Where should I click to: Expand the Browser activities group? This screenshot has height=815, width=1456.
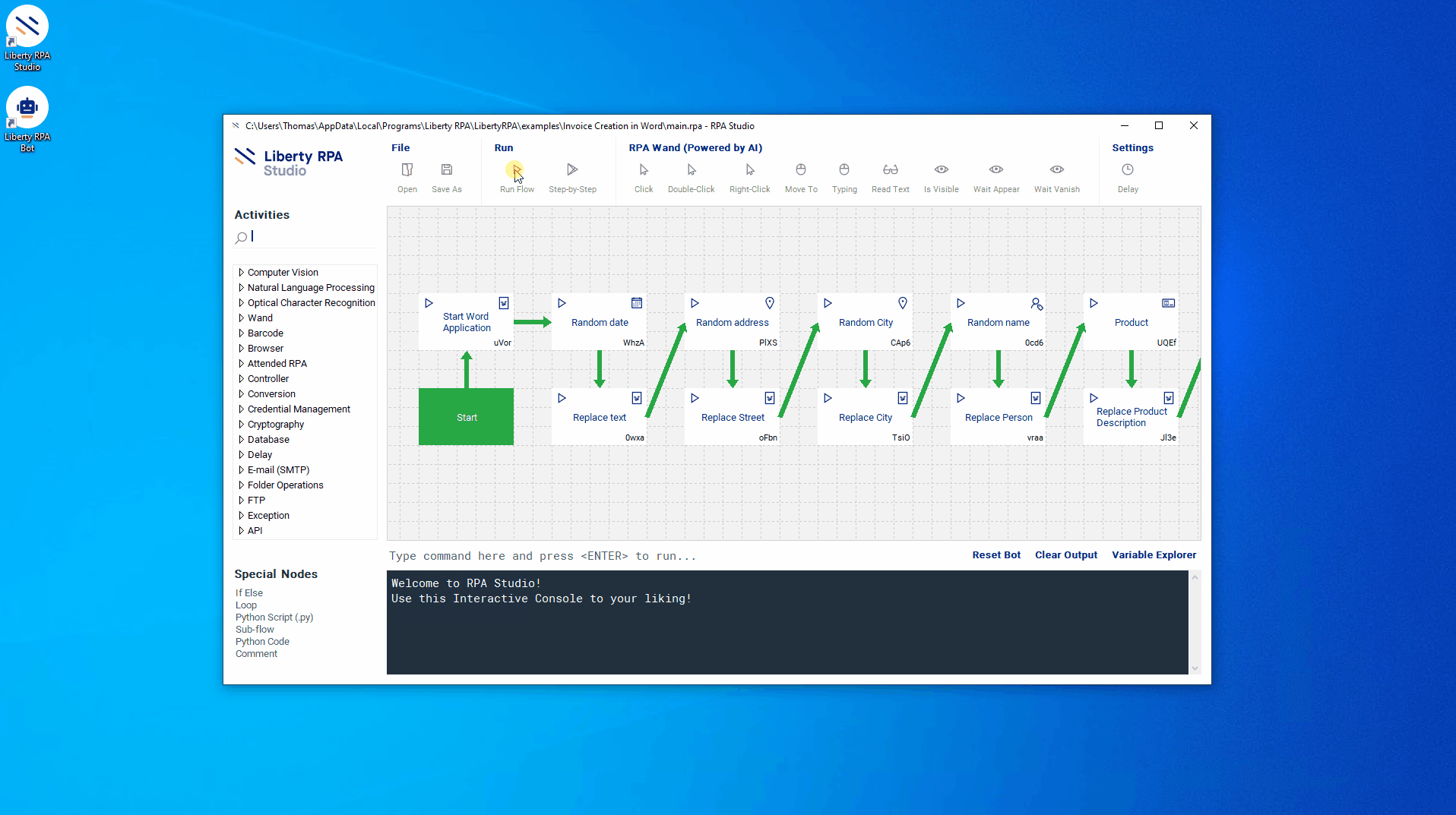pos(242,349)
